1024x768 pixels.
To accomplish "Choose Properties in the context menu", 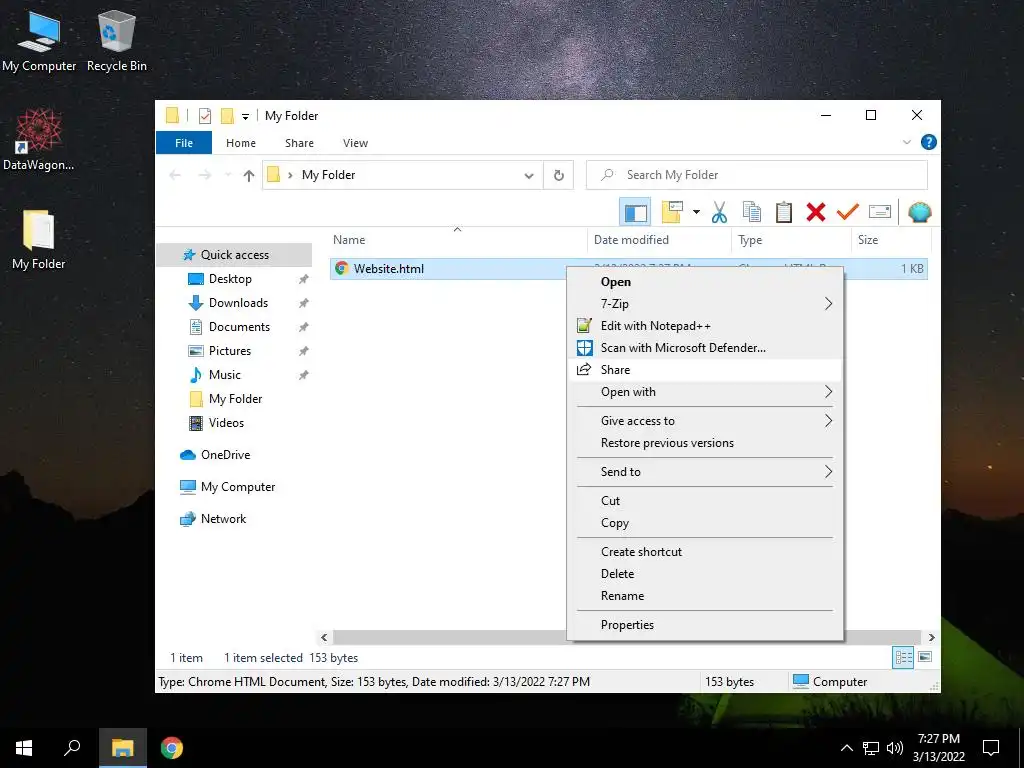I will tap(705, 624).
